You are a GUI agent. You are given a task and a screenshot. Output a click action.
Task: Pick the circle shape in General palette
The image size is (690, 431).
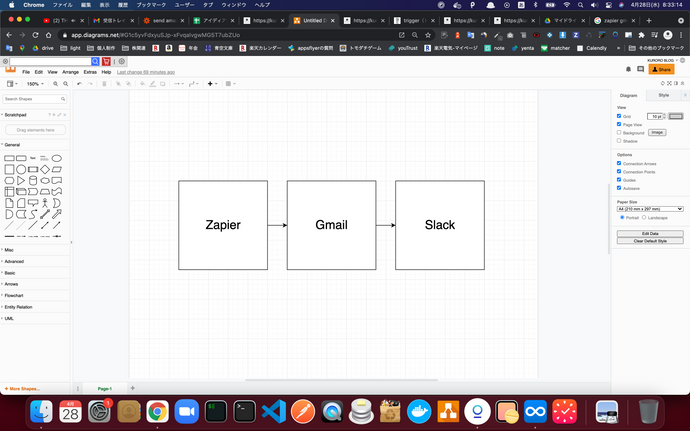(x=21, y=169)
